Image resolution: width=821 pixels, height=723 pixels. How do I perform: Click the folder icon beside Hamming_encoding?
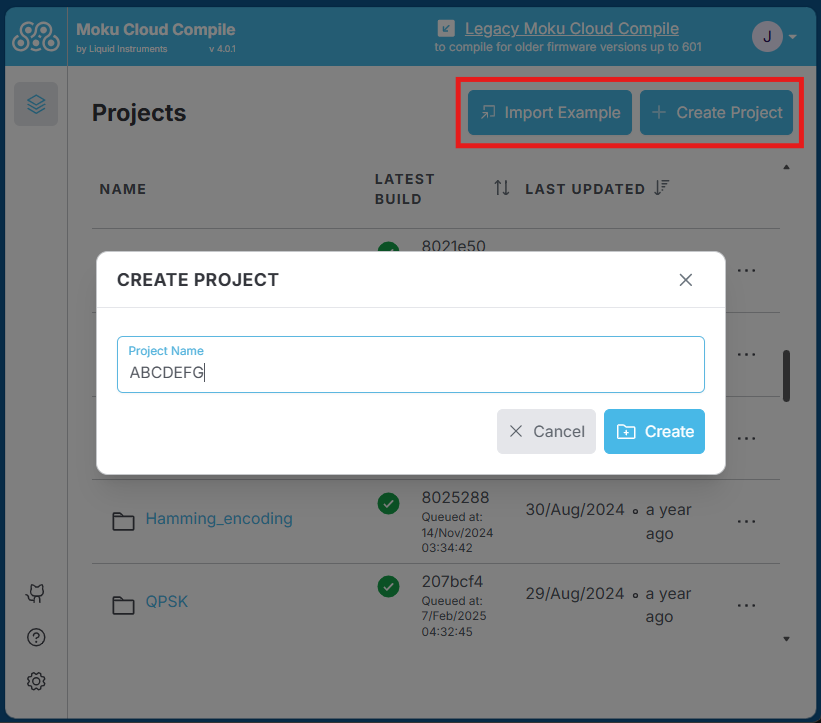[x=122, y=520]
